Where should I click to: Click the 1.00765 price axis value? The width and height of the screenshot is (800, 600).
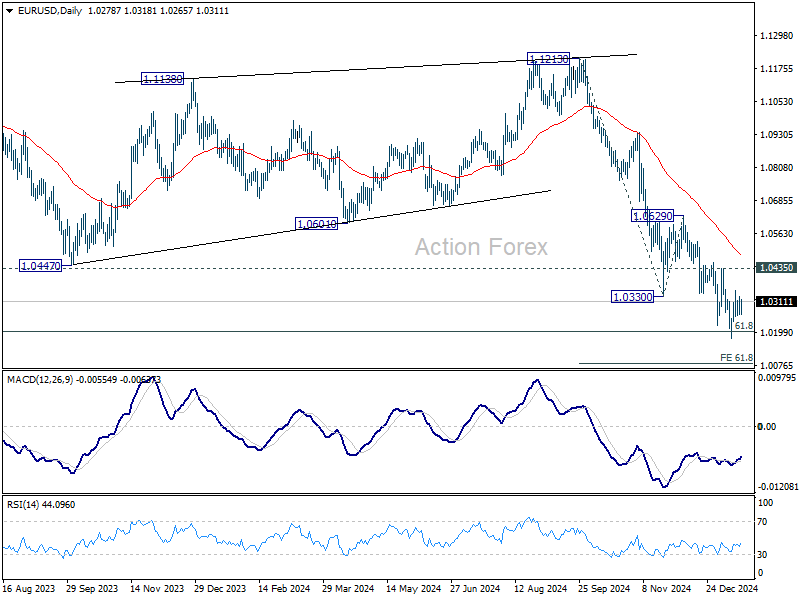777,365
